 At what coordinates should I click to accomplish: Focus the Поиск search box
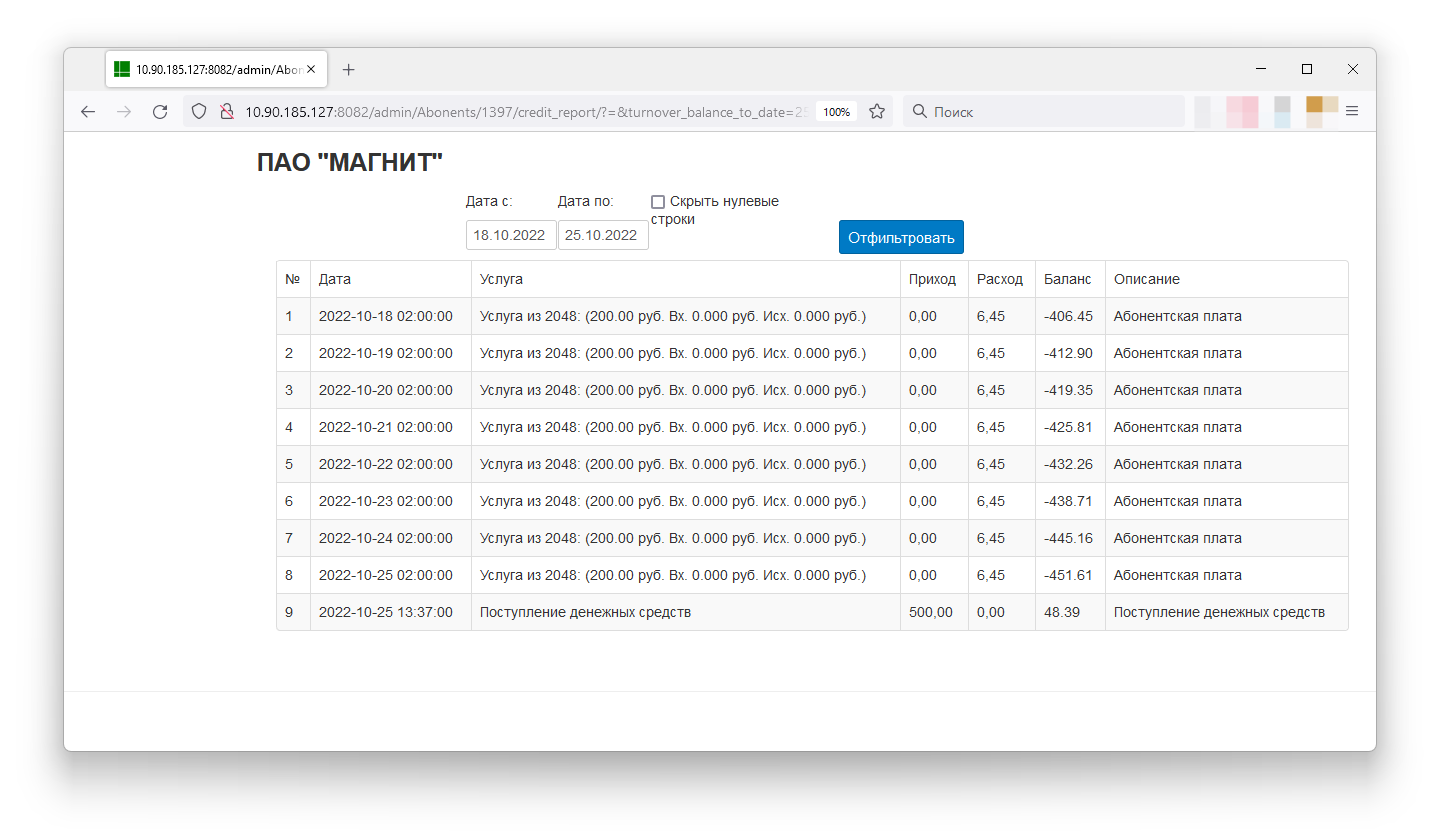[1044, 112]
